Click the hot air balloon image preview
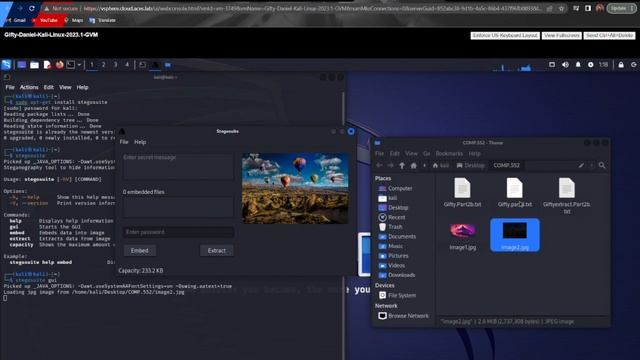Viewport: 640px width, 360px height. pos(295,188)
